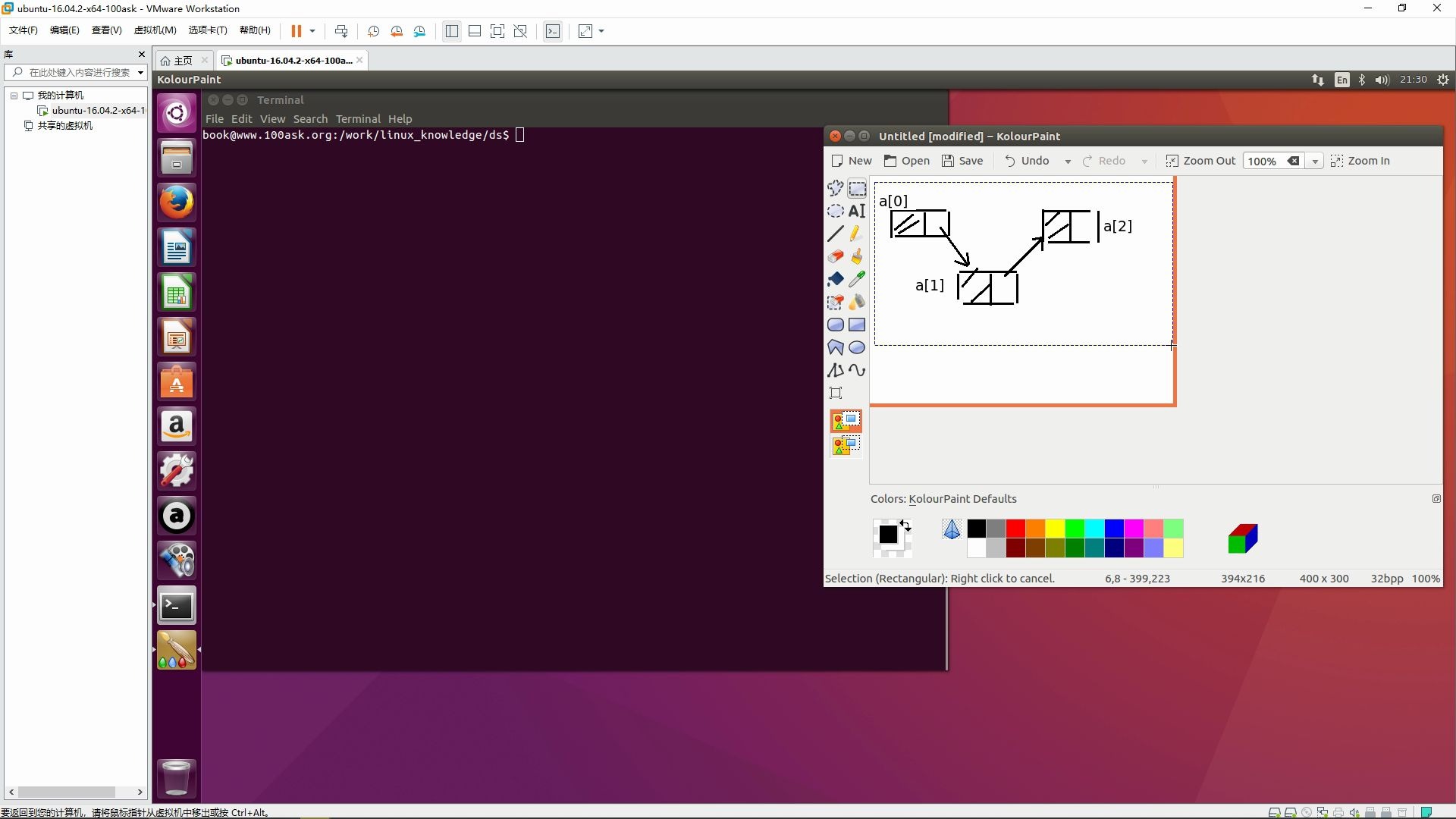Select the Curve tool
Image resolution: width=1456 pixels, height=819 pixels.
[x=857, y=370]
